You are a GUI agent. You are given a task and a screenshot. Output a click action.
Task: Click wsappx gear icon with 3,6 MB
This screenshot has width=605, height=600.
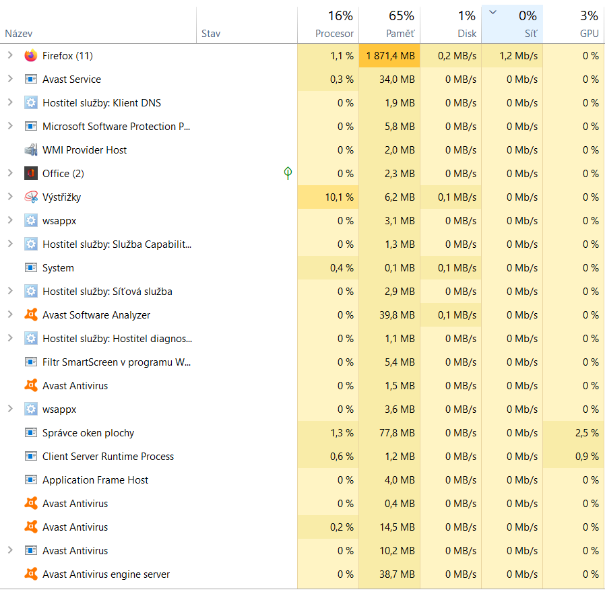pyautogui.click(x=31, y=409)
